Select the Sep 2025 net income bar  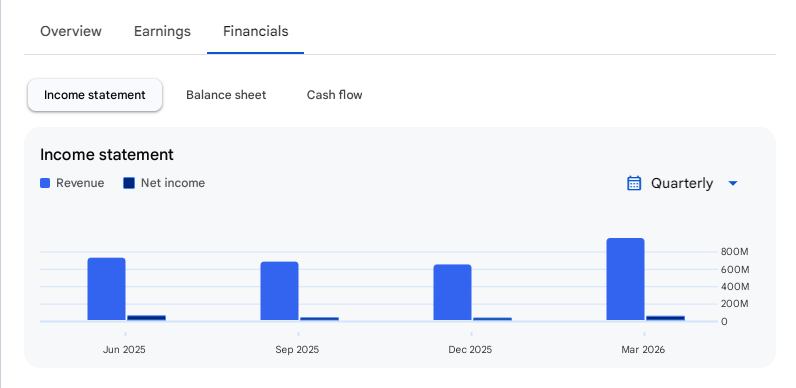(319, 319)
